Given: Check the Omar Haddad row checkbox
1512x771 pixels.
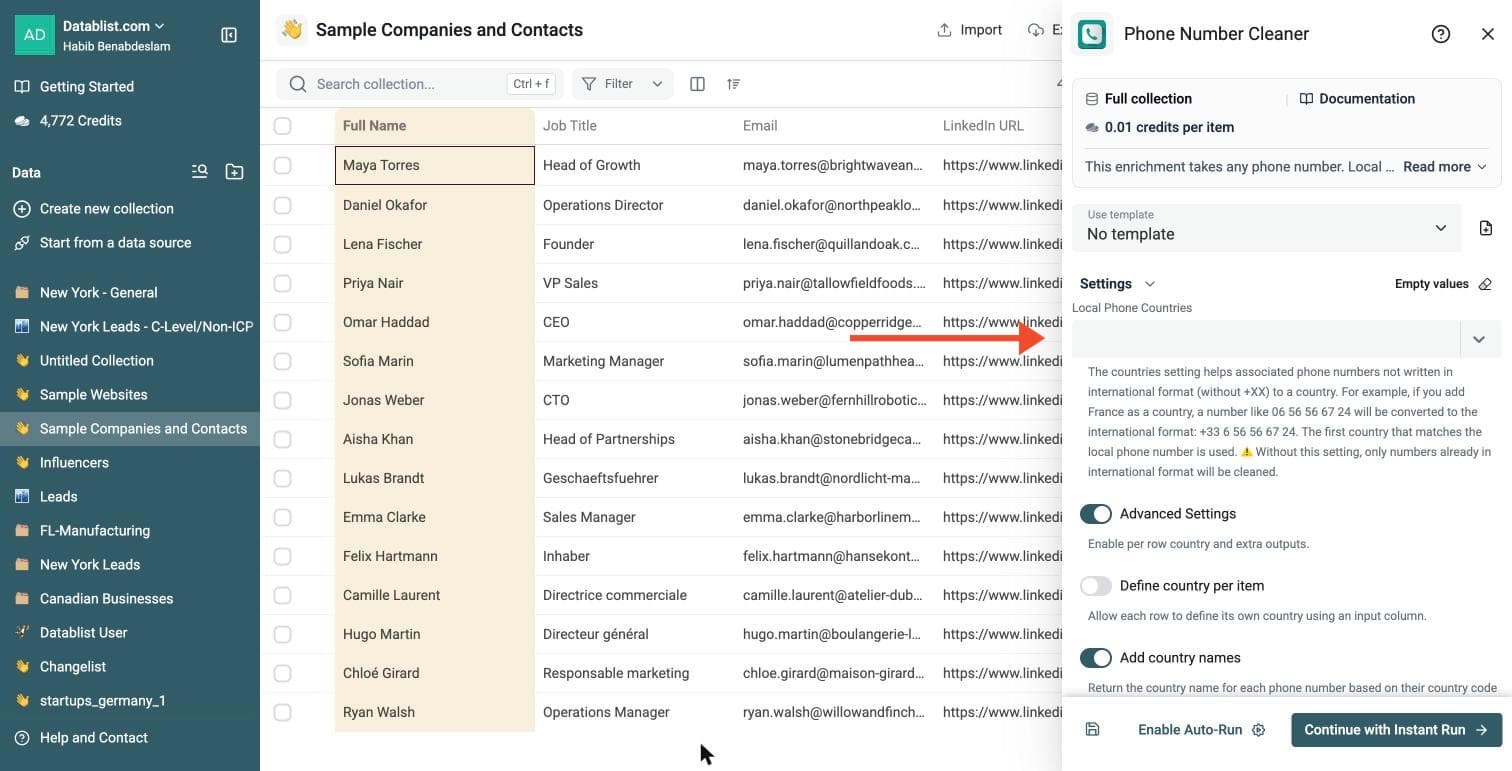Looking at the screenshot, I should coord(283,322).
